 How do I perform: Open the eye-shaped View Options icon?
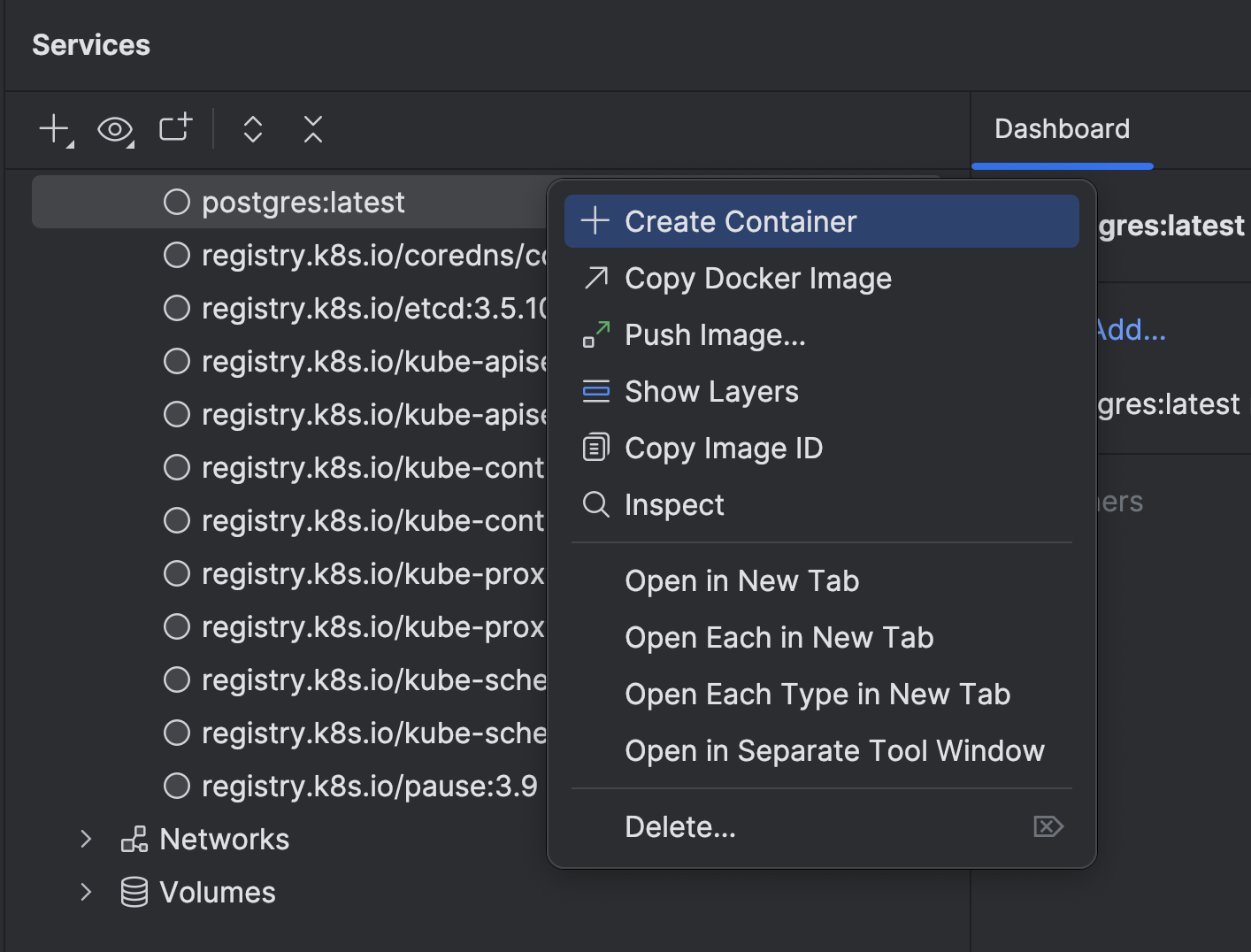[115, 130]
